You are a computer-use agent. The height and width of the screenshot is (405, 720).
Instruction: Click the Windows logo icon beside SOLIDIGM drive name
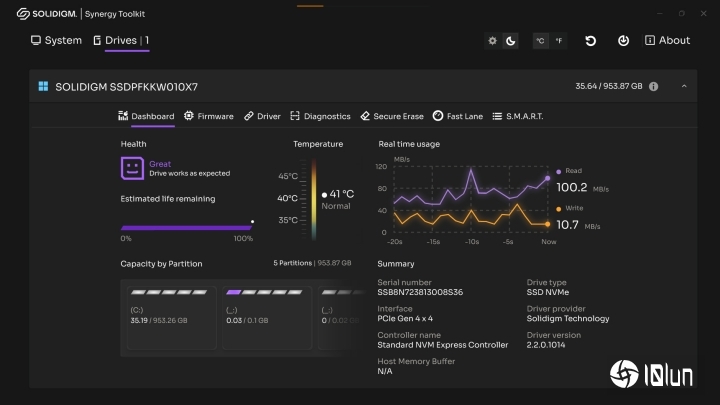[44, 87]
